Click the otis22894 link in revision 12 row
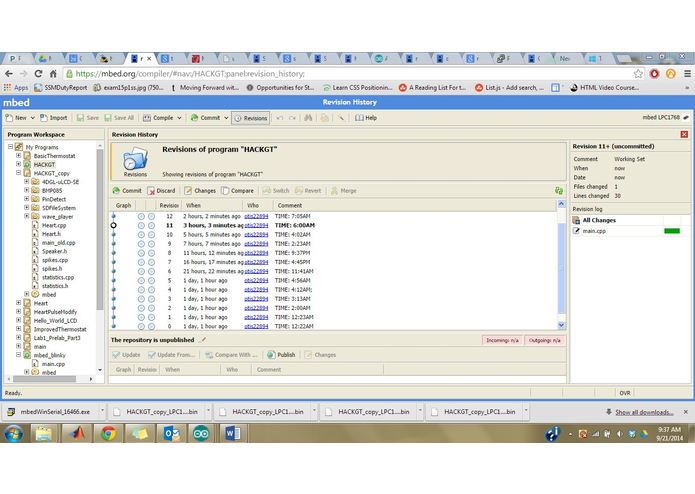The height and width of the screenshot is (494, 695). point(256,216)
